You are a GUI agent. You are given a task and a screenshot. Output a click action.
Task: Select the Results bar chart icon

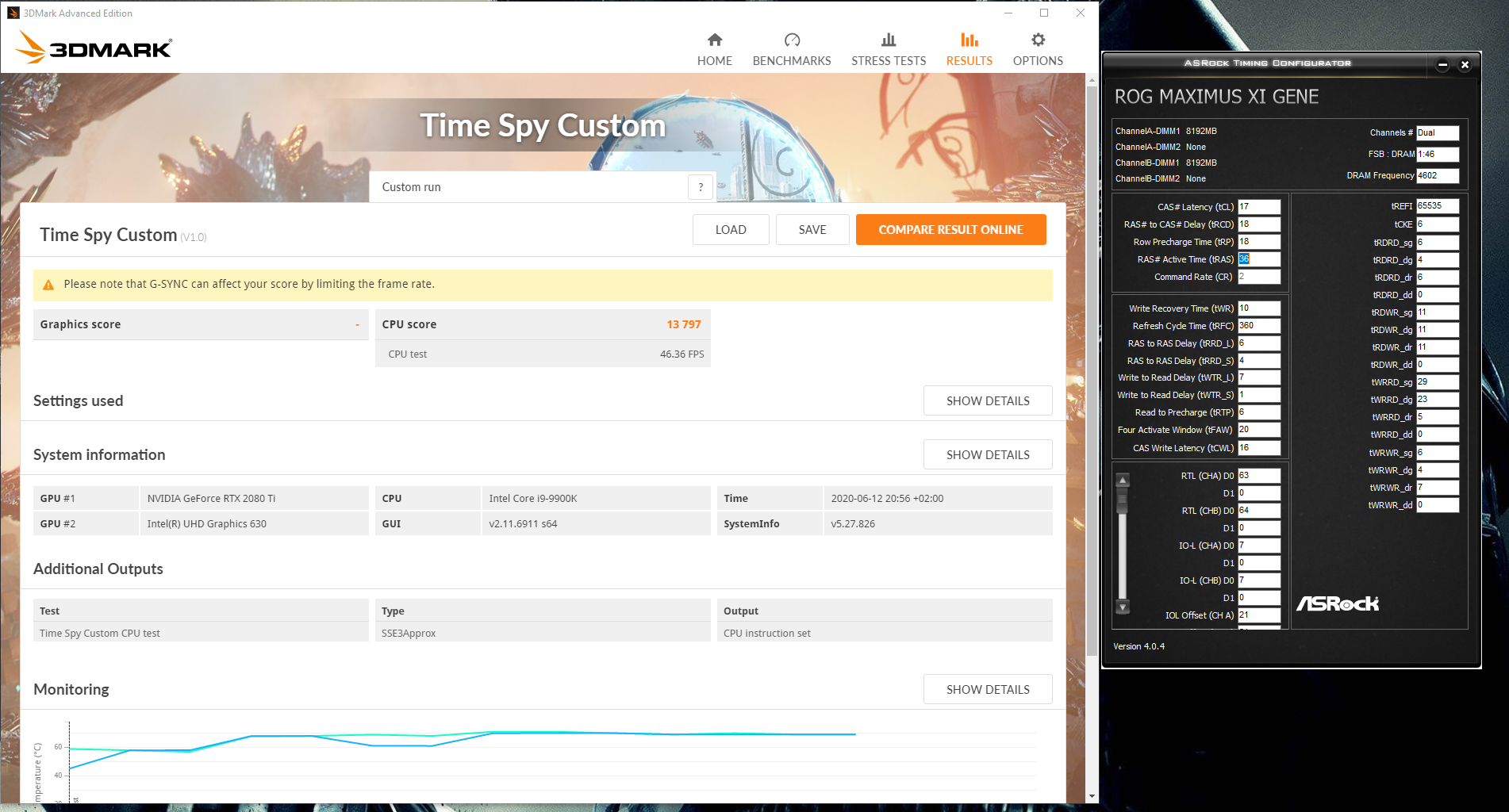pyautogui.click(x=970, y=40)
